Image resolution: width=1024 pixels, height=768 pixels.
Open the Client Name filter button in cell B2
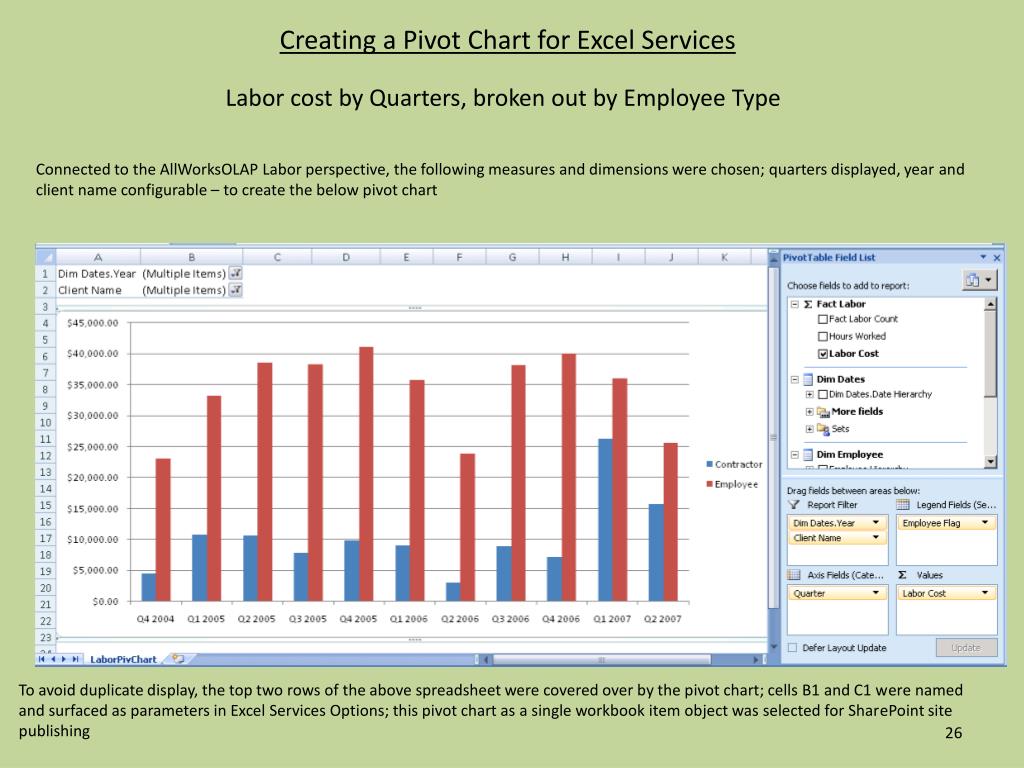click(236, 290)
